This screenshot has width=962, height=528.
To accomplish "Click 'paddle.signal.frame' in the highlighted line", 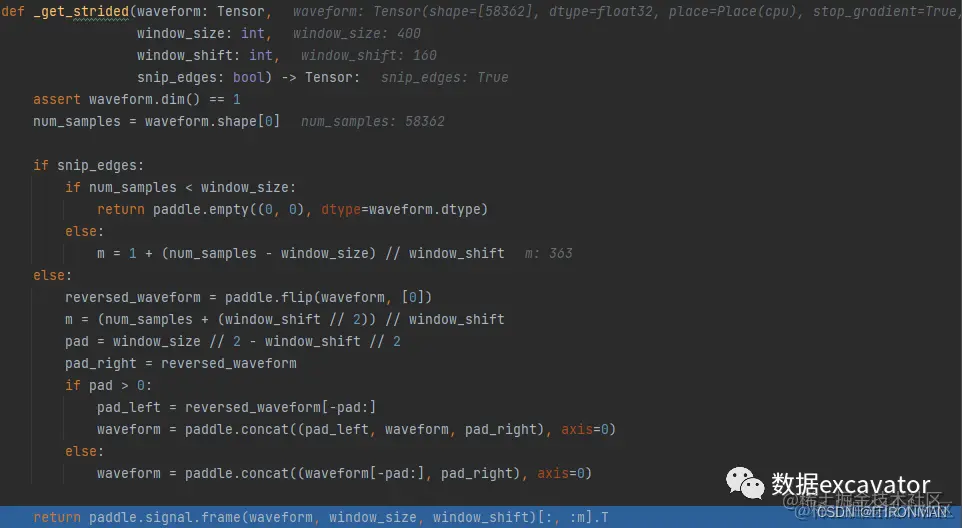I will click(164, 518).
